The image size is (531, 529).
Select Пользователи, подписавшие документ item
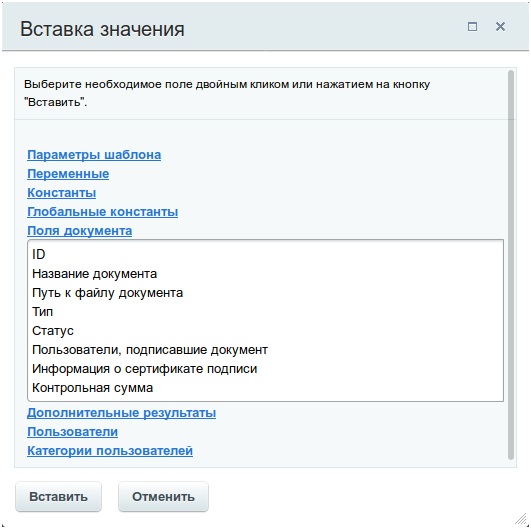pos(266,350)
